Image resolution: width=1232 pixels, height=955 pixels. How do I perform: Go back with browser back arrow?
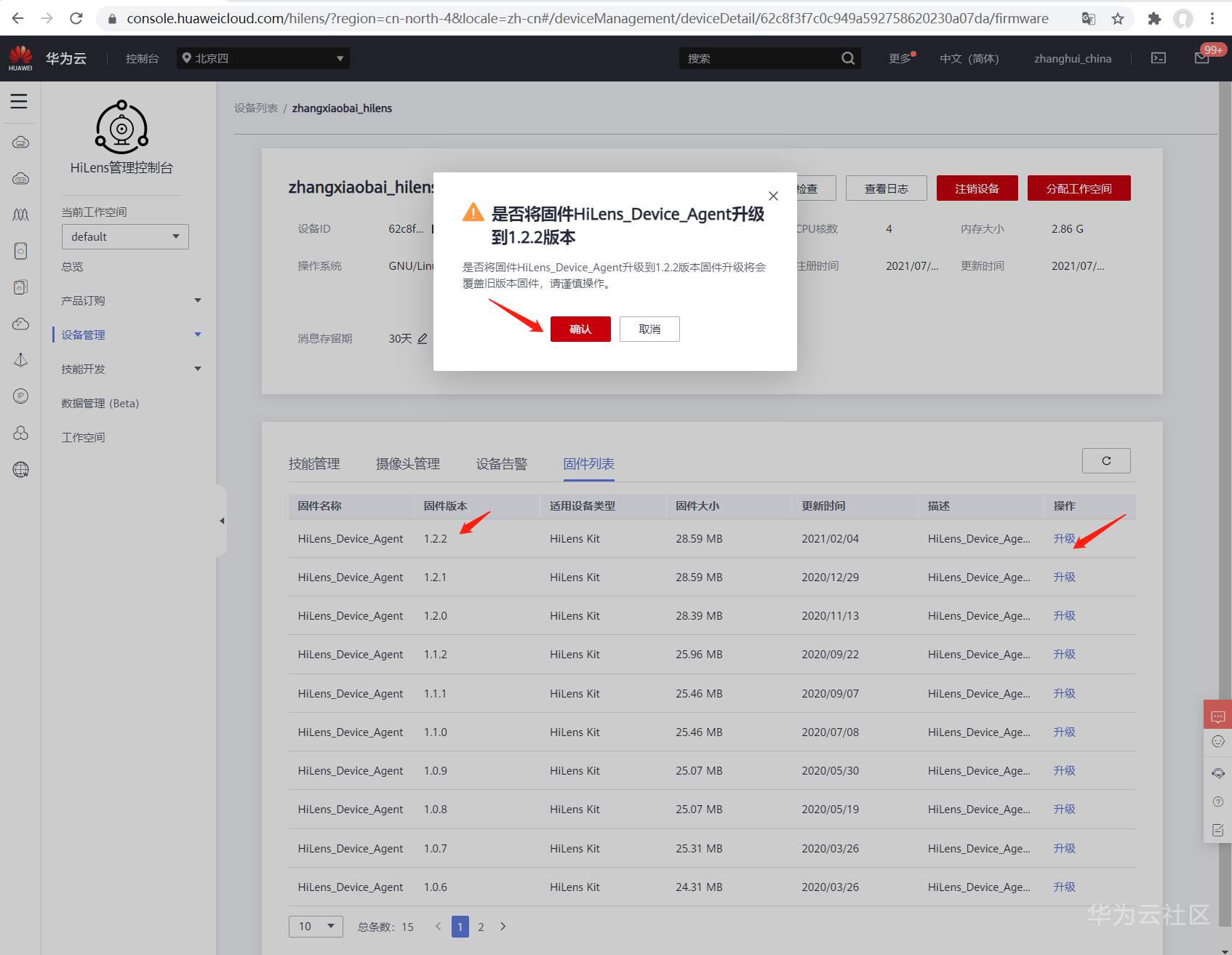click(18, 18)
